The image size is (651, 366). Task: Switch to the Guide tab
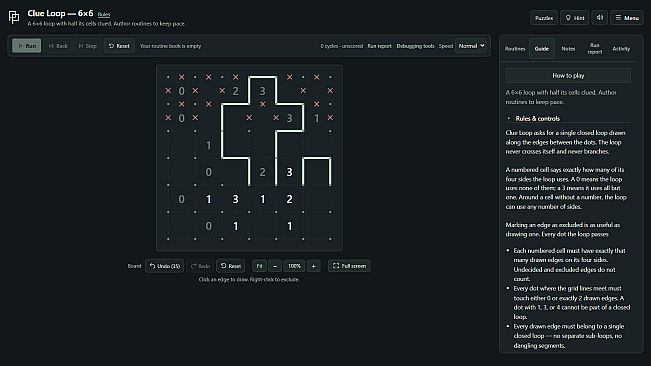click(x=541, y=49)
